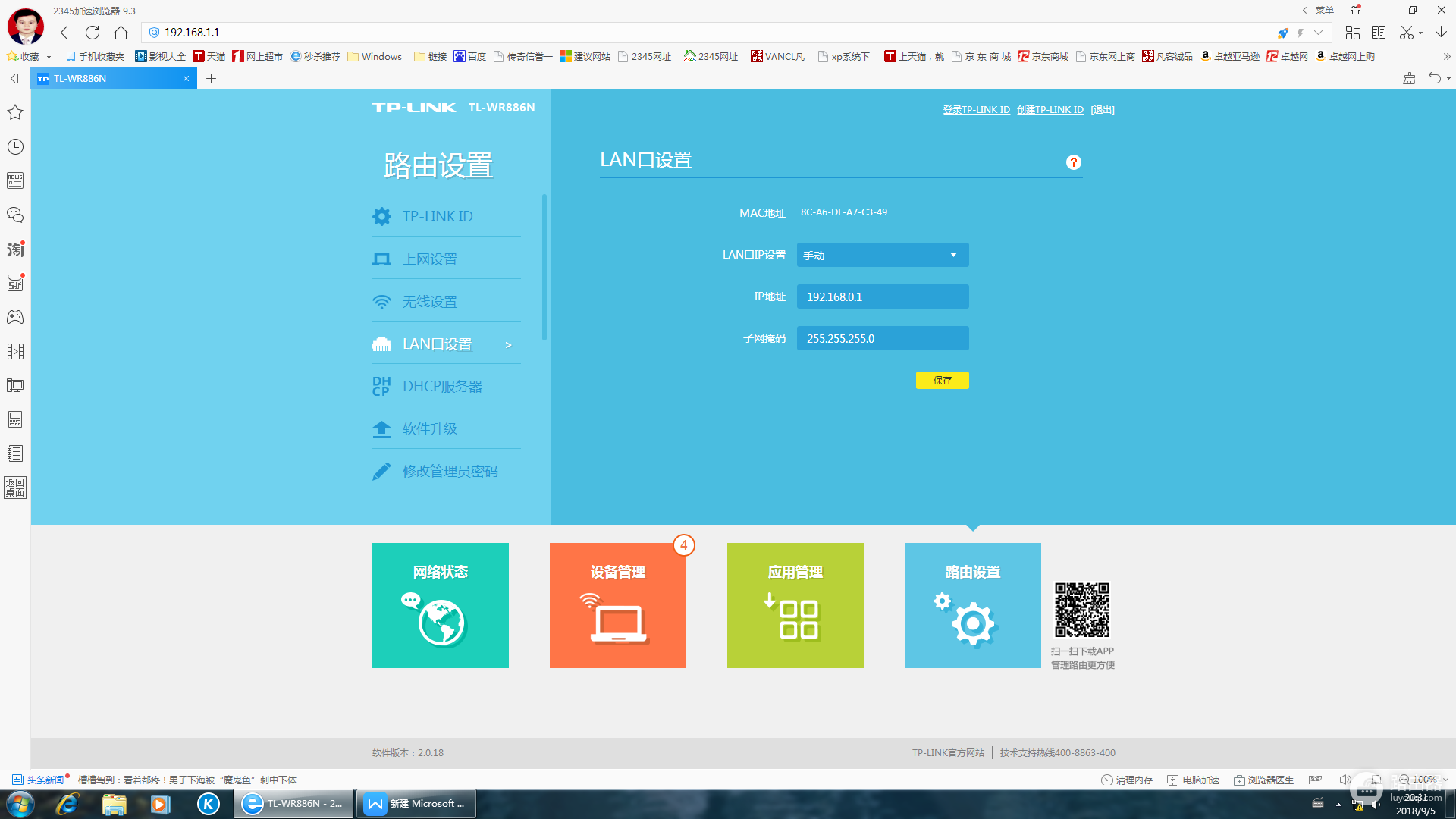Expand bookmarks bar overflow chevron
1456x819 pixels.
click(x=1446, y=57)
